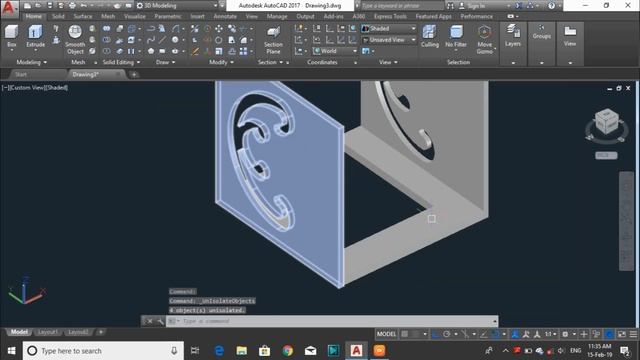Toggle Object Snap Tracking in status bar

click(484, 334)
